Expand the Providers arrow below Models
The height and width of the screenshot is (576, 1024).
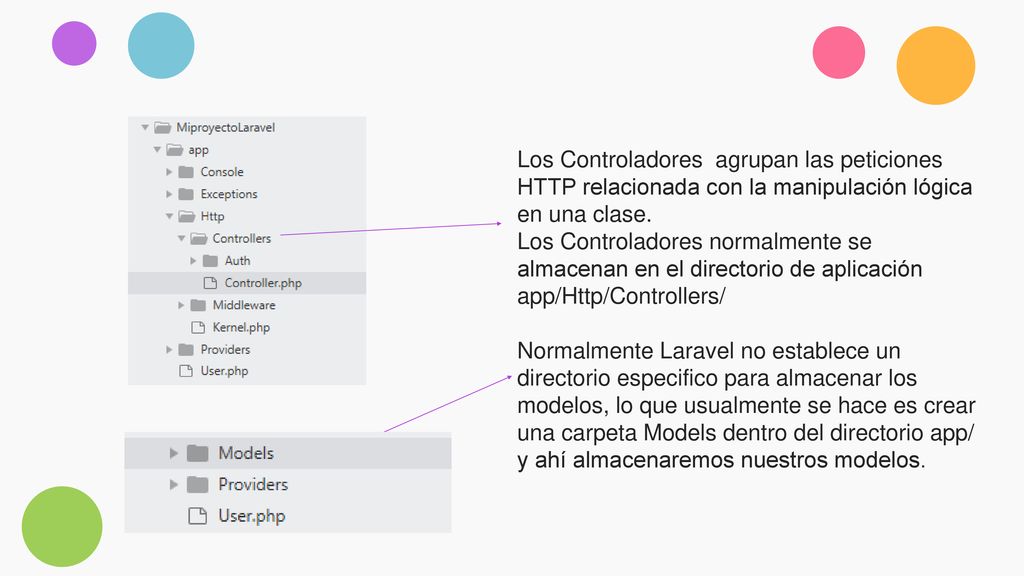174,484
